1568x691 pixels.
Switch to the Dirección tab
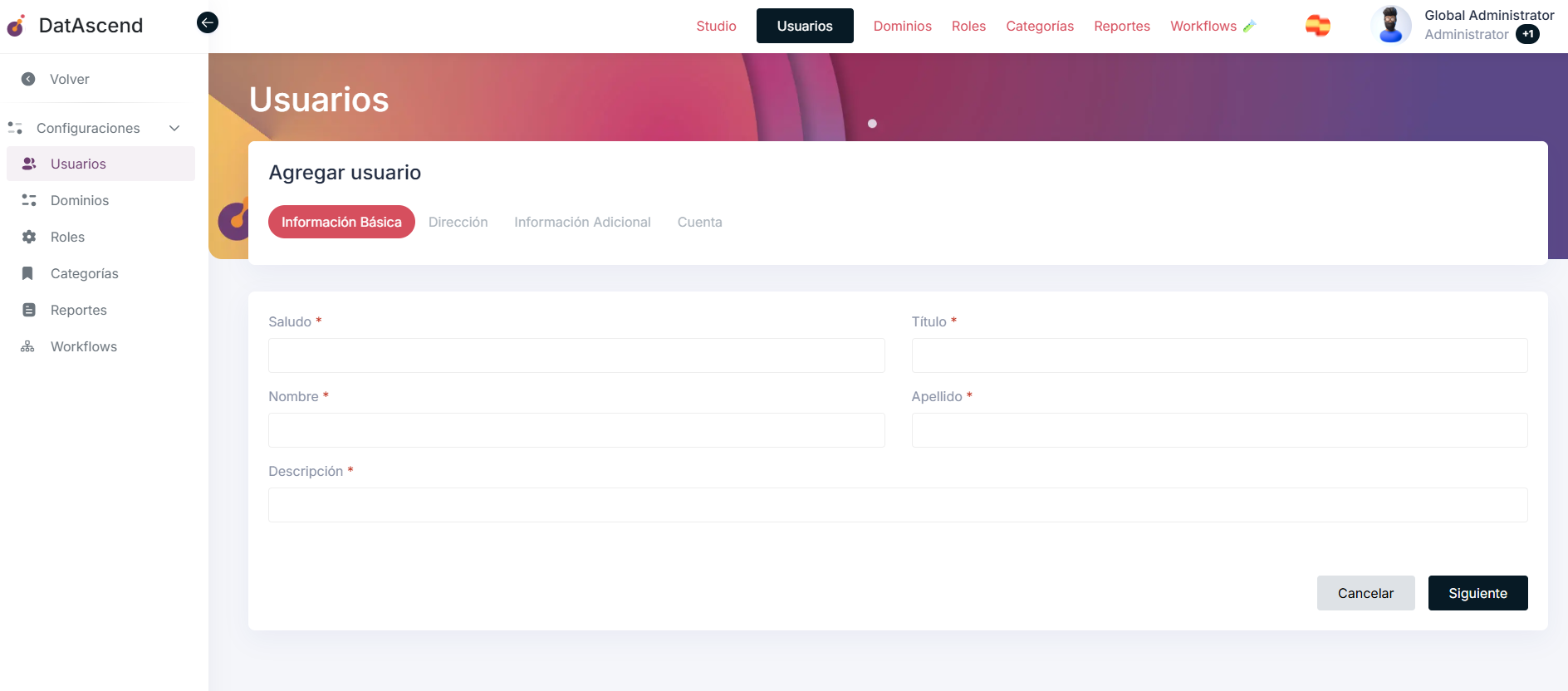click(458, 222)
